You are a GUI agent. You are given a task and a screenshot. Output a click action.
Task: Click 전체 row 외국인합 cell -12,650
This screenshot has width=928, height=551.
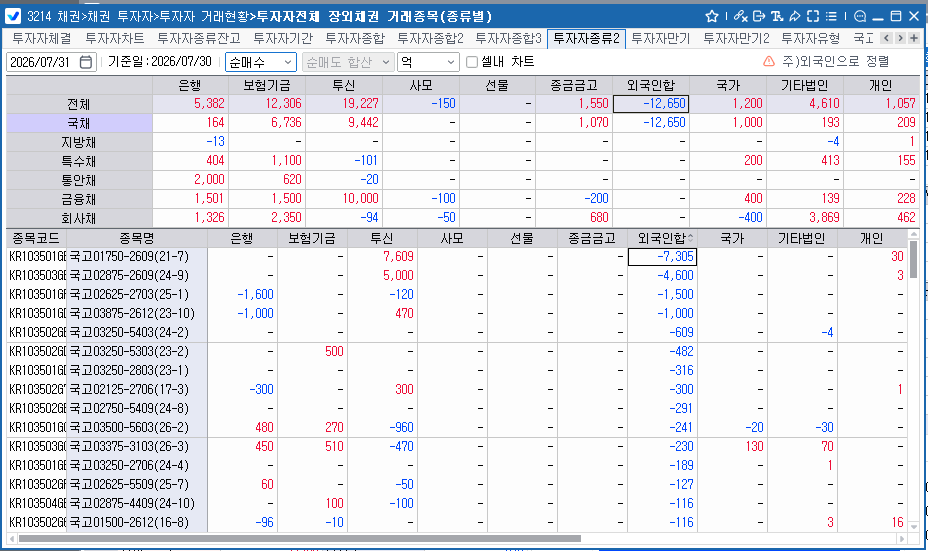[x=650, y=104]
